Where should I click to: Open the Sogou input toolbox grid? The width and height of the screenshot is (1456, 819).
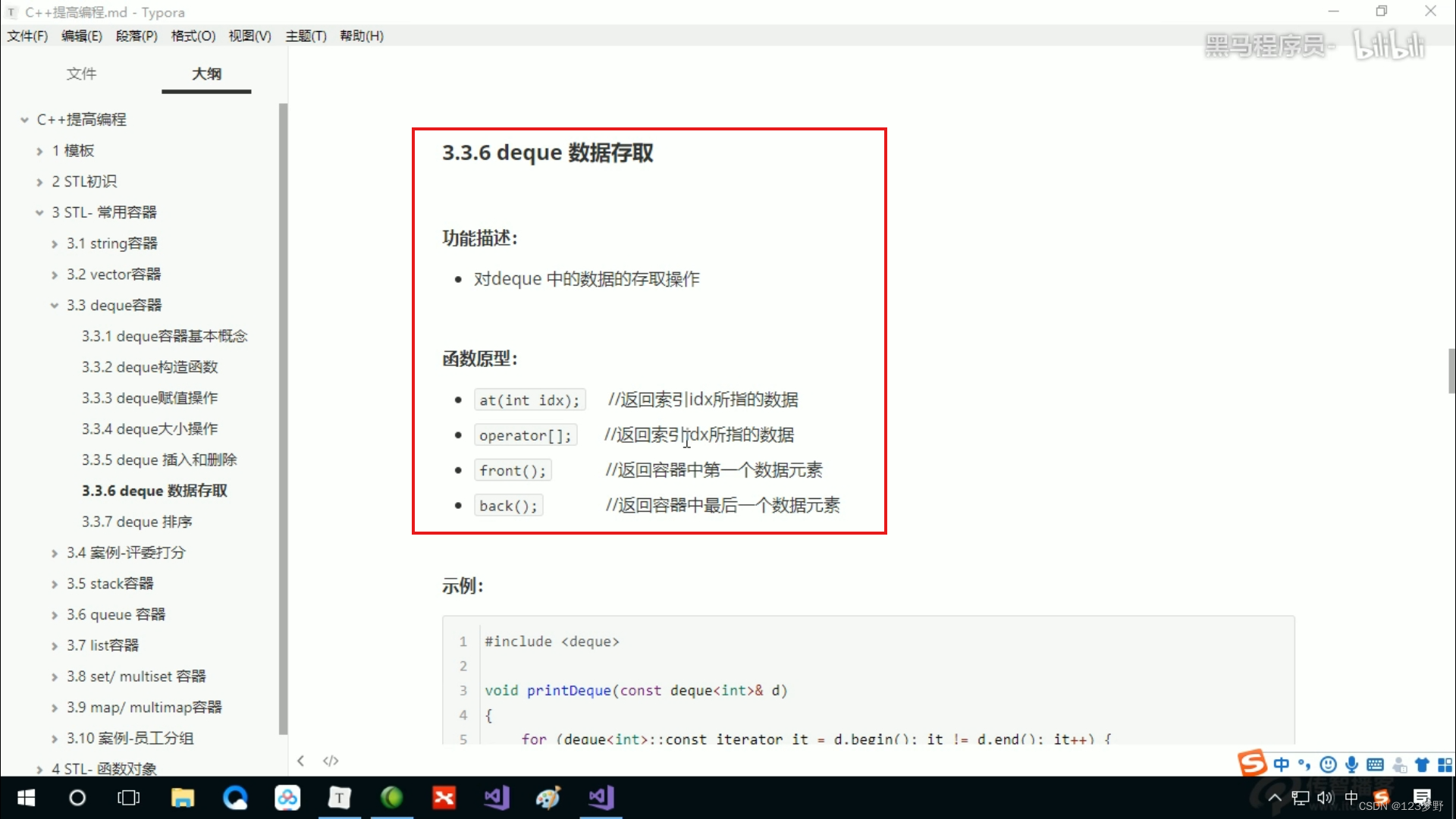pos(1447,765)
